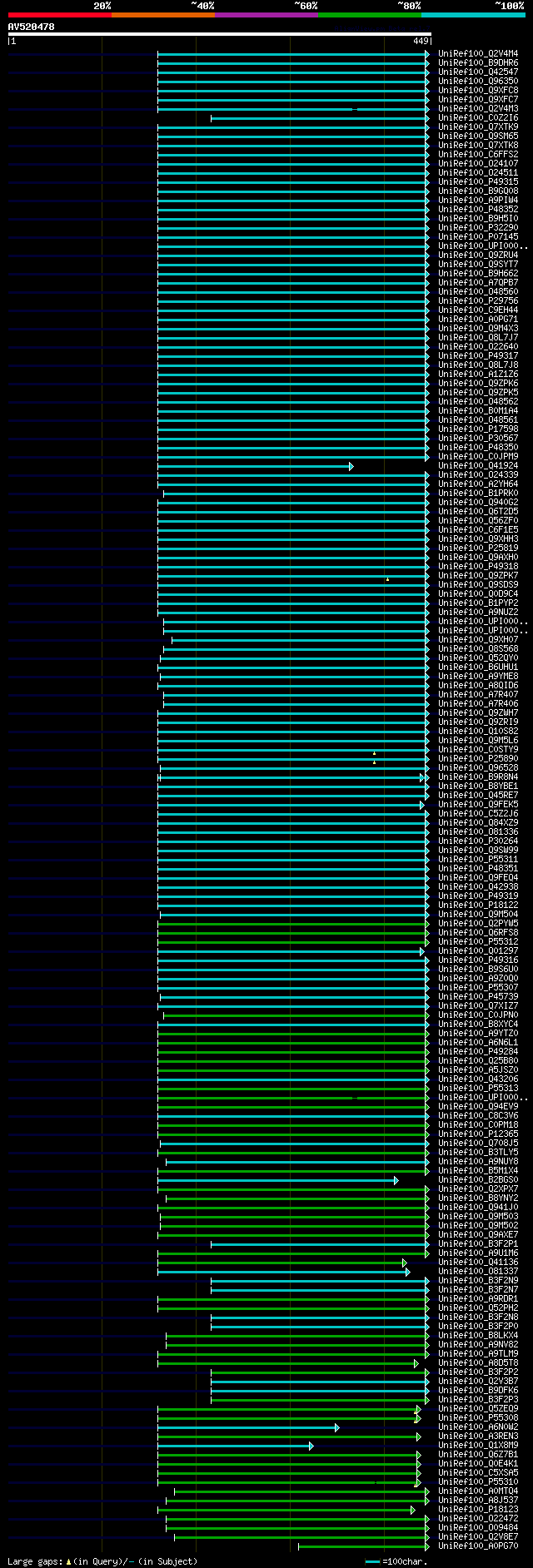Select hit label UniRef100_P32290
This screenshot has height=1568, width=533.
(x=478, y=228)
